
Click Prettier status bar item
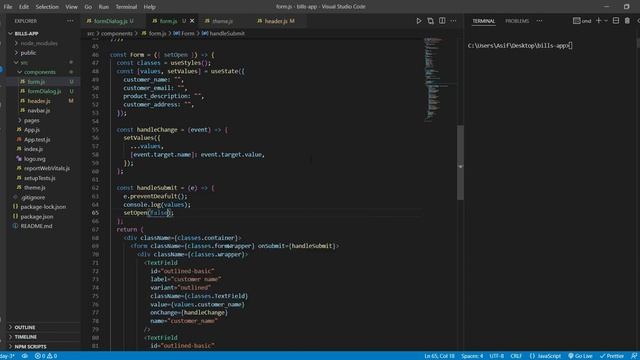pos(612,356)
